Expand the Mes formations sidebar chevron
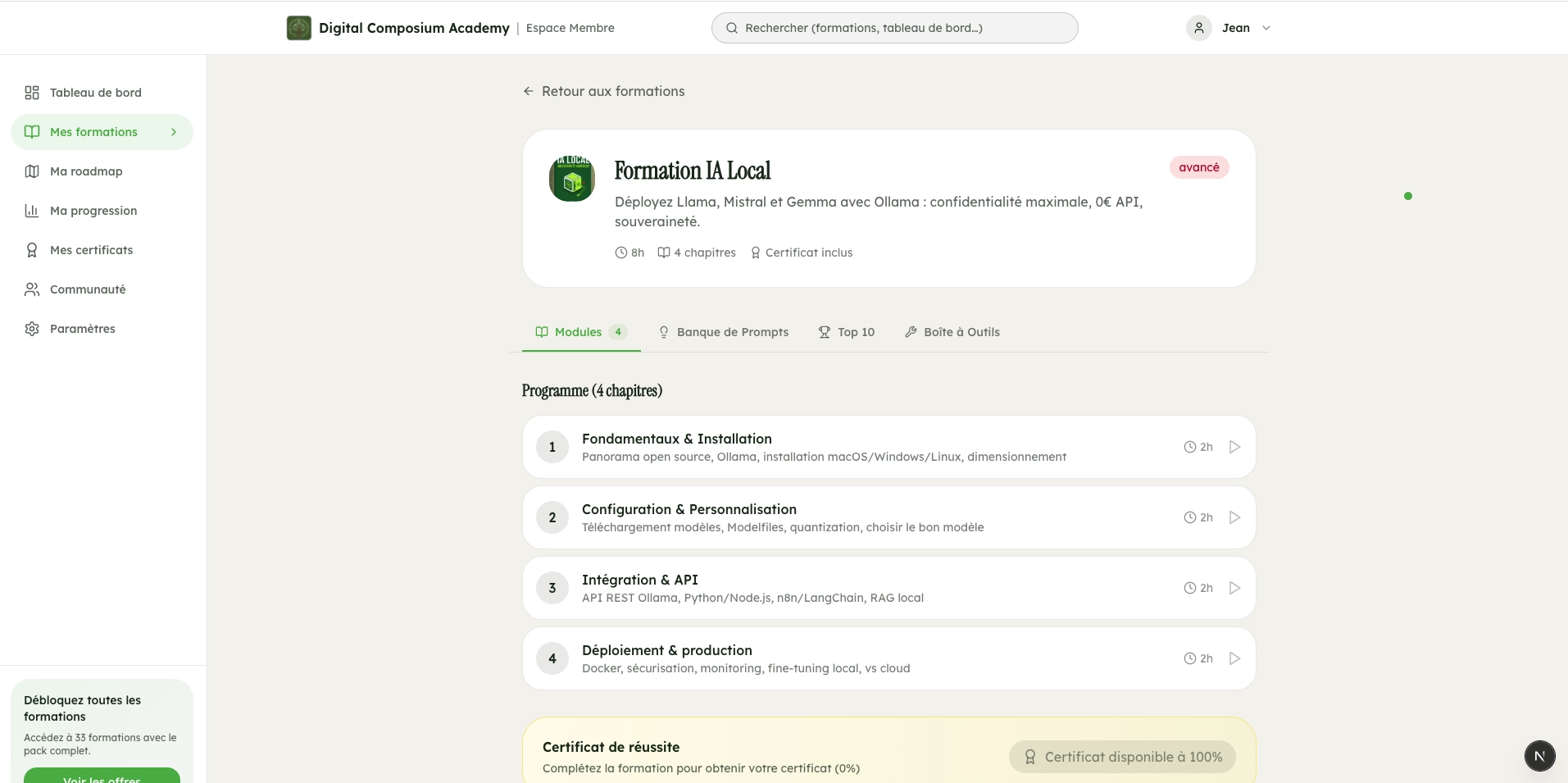 [173, 131]
